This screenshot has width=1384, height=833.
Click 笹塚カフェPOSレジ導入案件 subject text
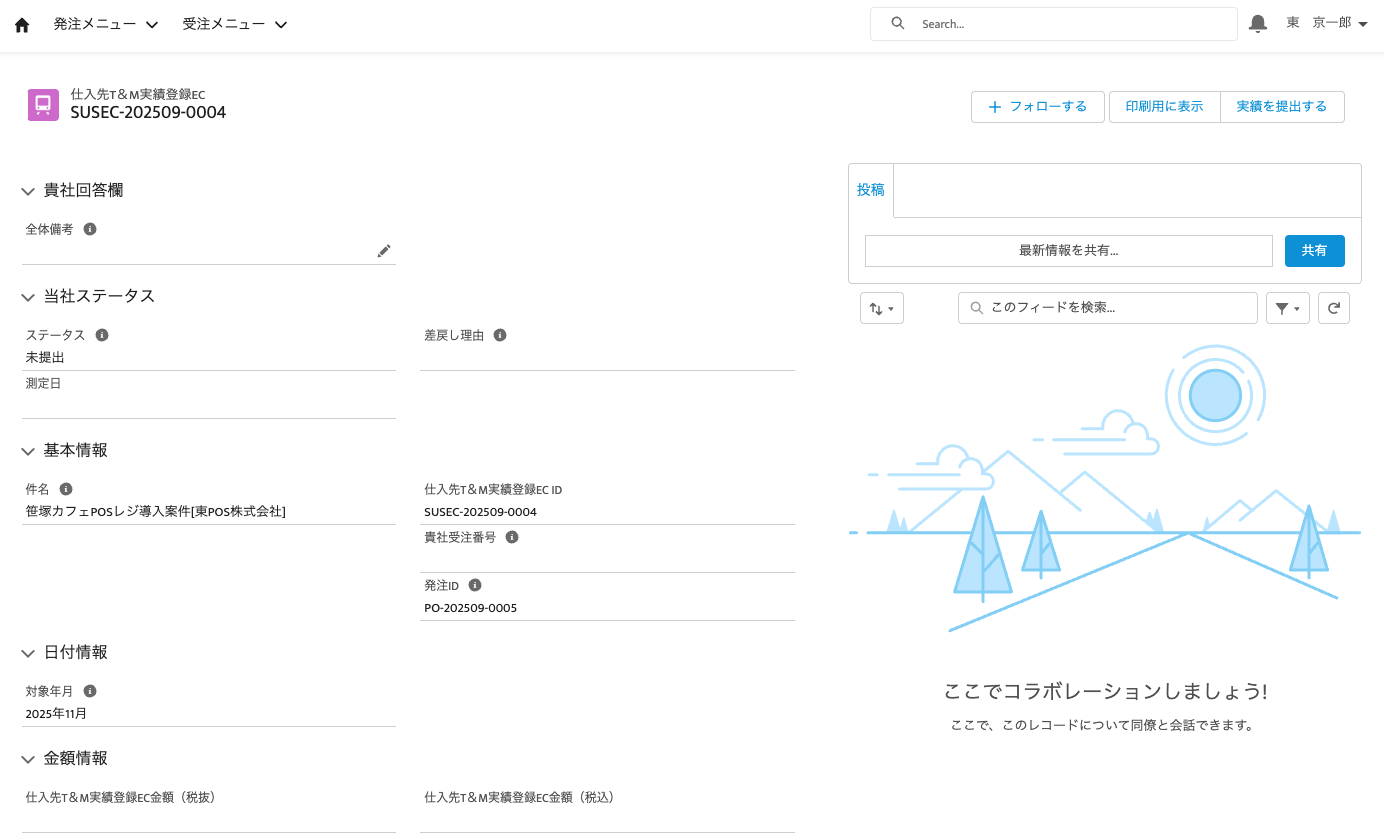pyautogui.click(x=155, y=512)
